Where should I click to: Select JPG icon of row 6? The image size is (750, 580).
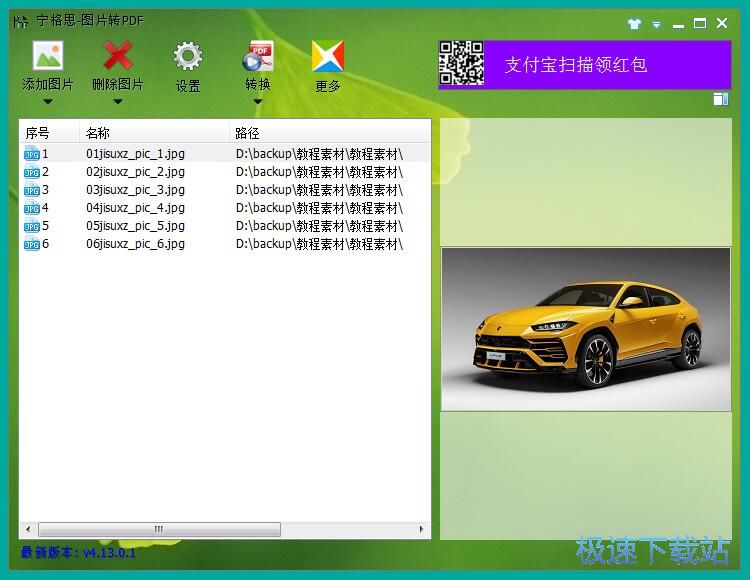[32, 244]
